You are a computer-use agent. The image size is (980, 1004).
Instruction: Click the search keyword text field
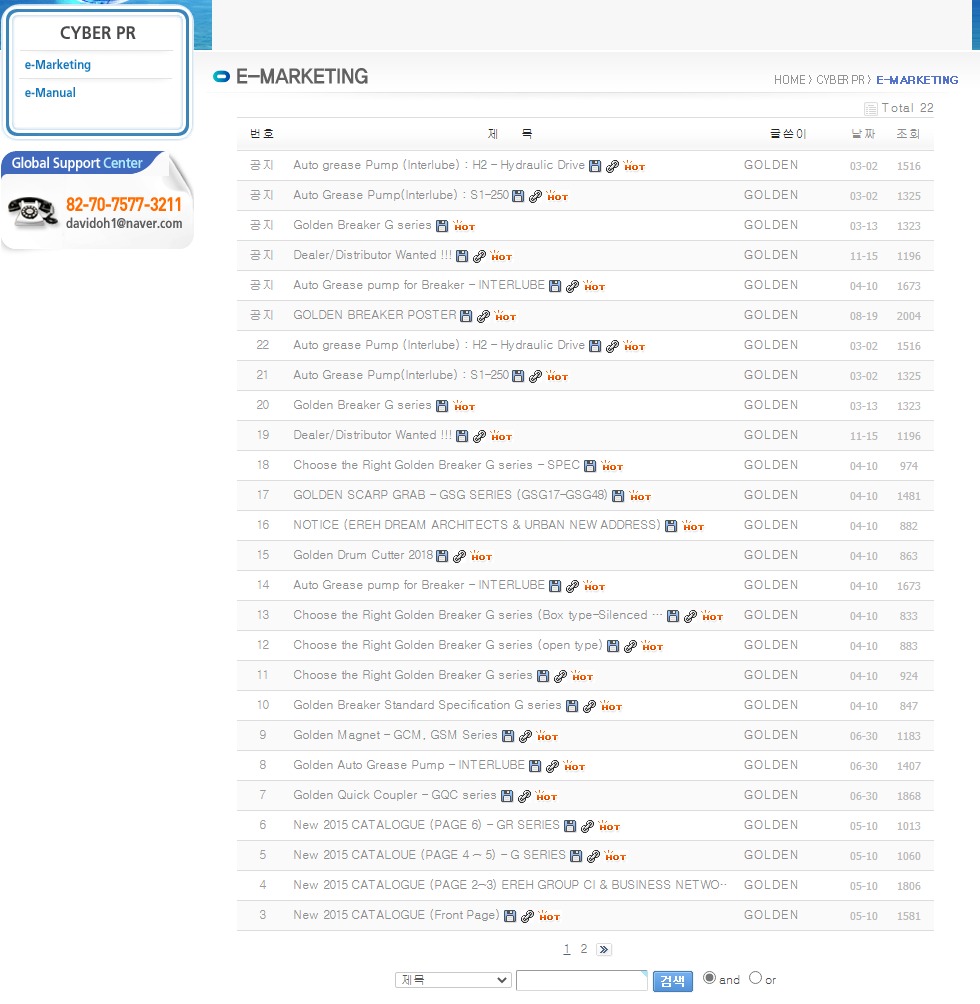pyautogui.click(x=581, y=980)
